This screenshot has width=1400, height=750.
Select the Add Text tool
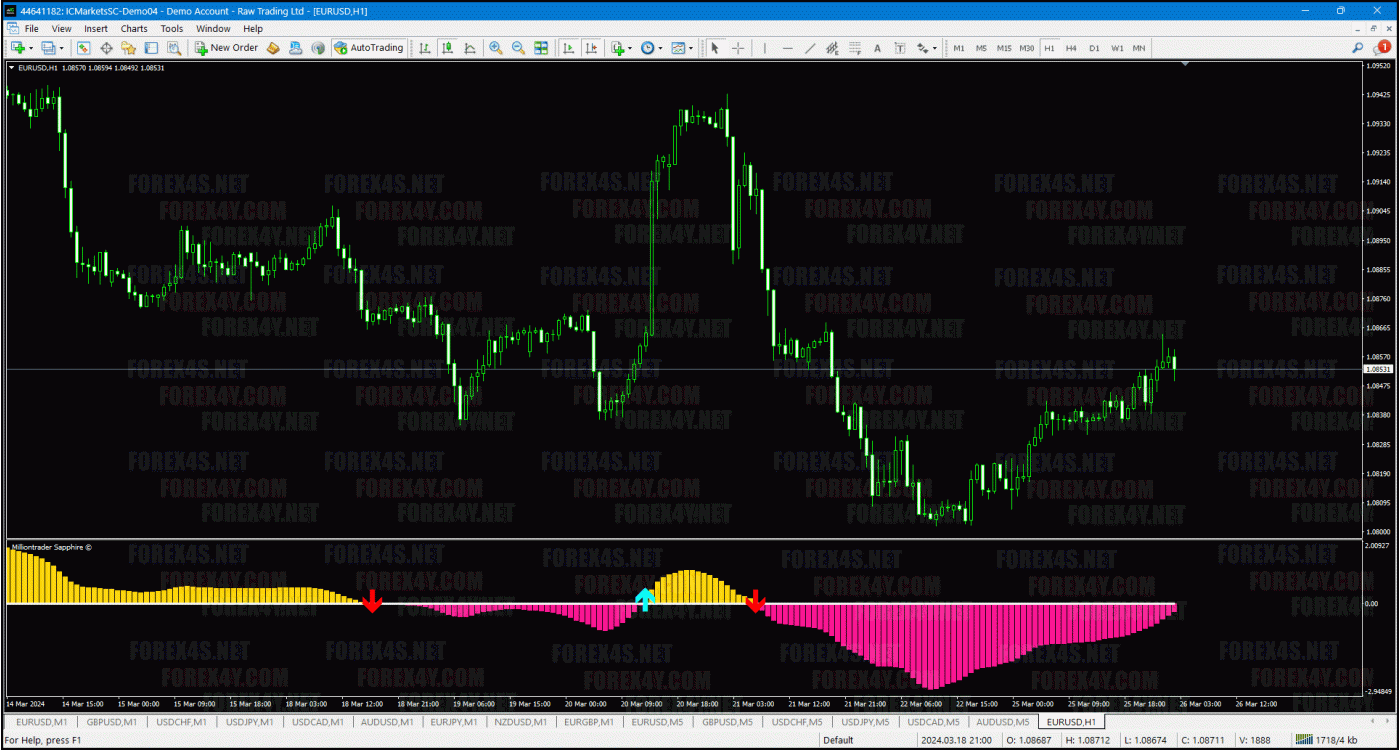point(876,47)
